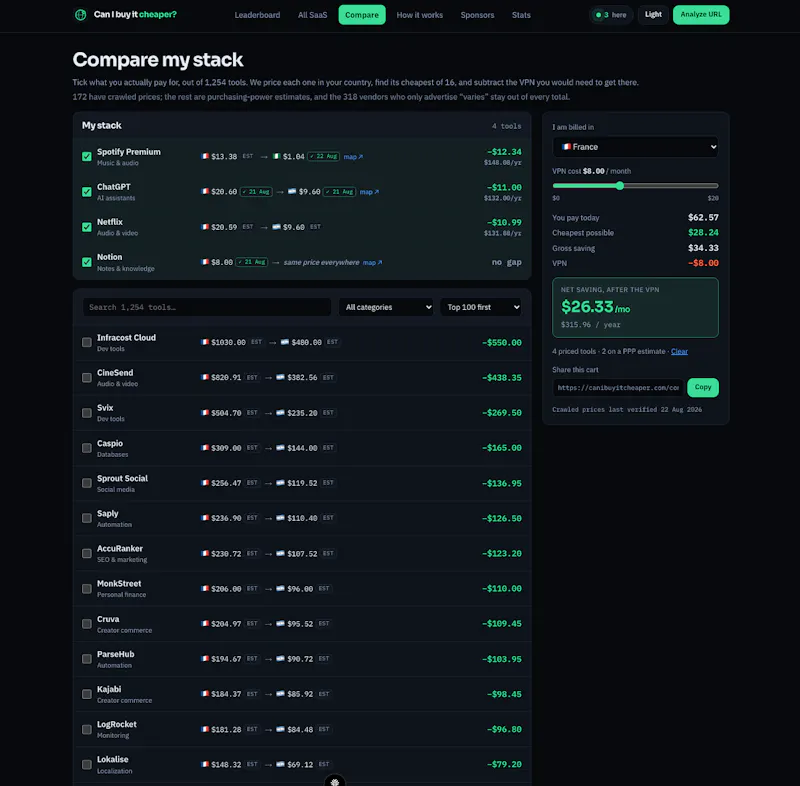
Task: Click Notion's 'no gap' text
Action: [x=507, y=262]
